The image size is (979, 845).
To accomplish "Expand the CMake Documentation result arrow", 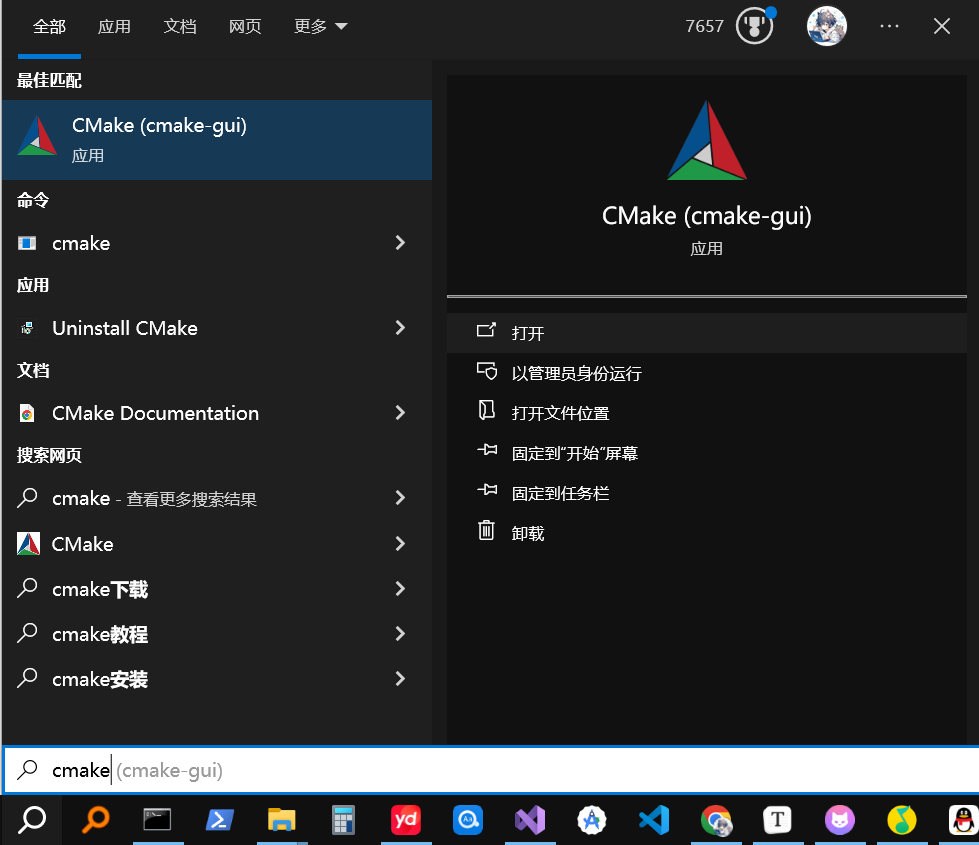I will click(x=400, y=413).
